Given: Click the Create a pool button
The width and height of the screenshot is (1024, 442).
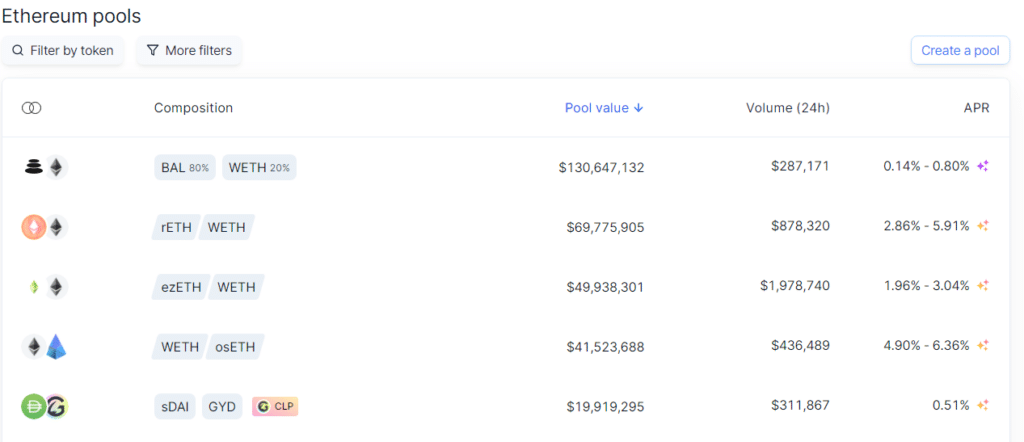Looking at the screenshot, I should tap(960, 50).
